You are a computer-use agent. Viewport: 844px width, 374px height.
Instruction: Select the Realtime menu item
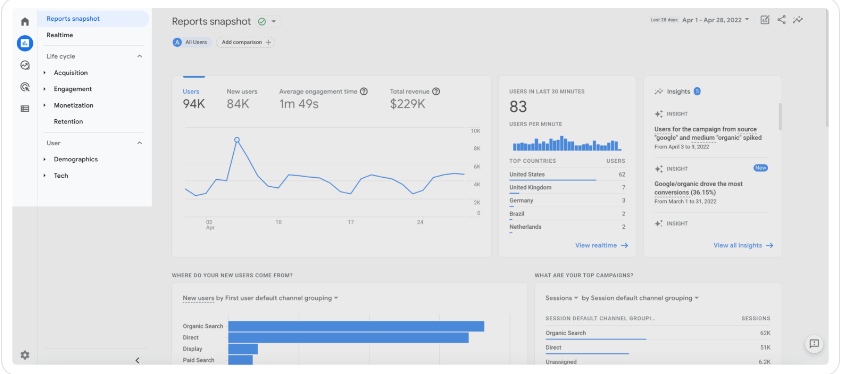60,35
